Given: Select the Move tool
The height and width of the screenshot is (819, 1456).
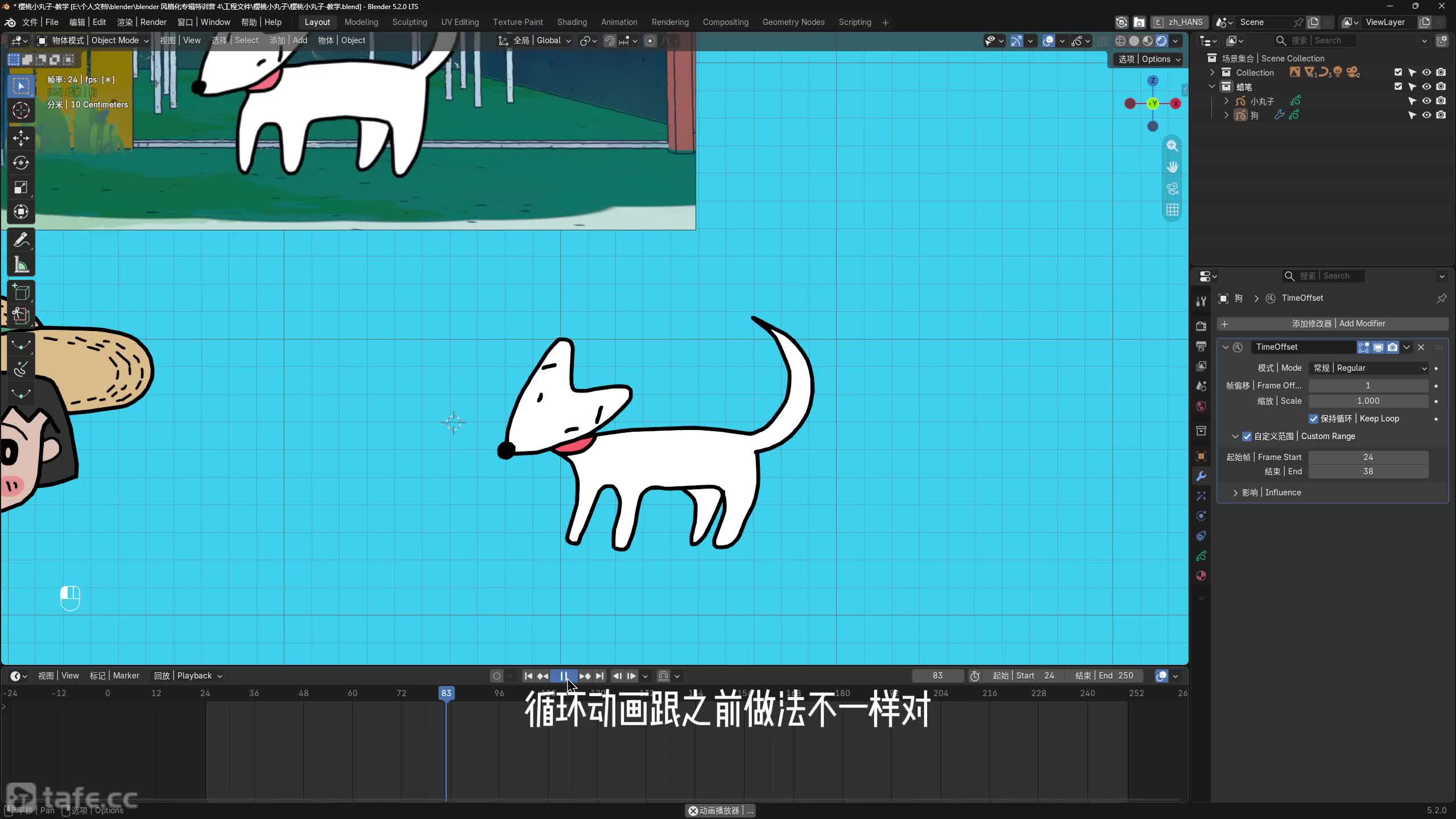Looking at the screenshot, I should pos(21,138).
